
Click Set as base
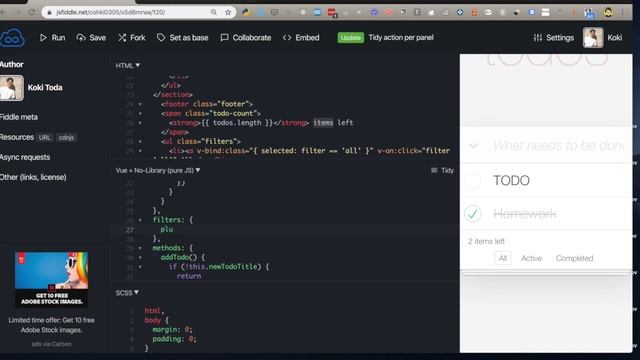182,38
